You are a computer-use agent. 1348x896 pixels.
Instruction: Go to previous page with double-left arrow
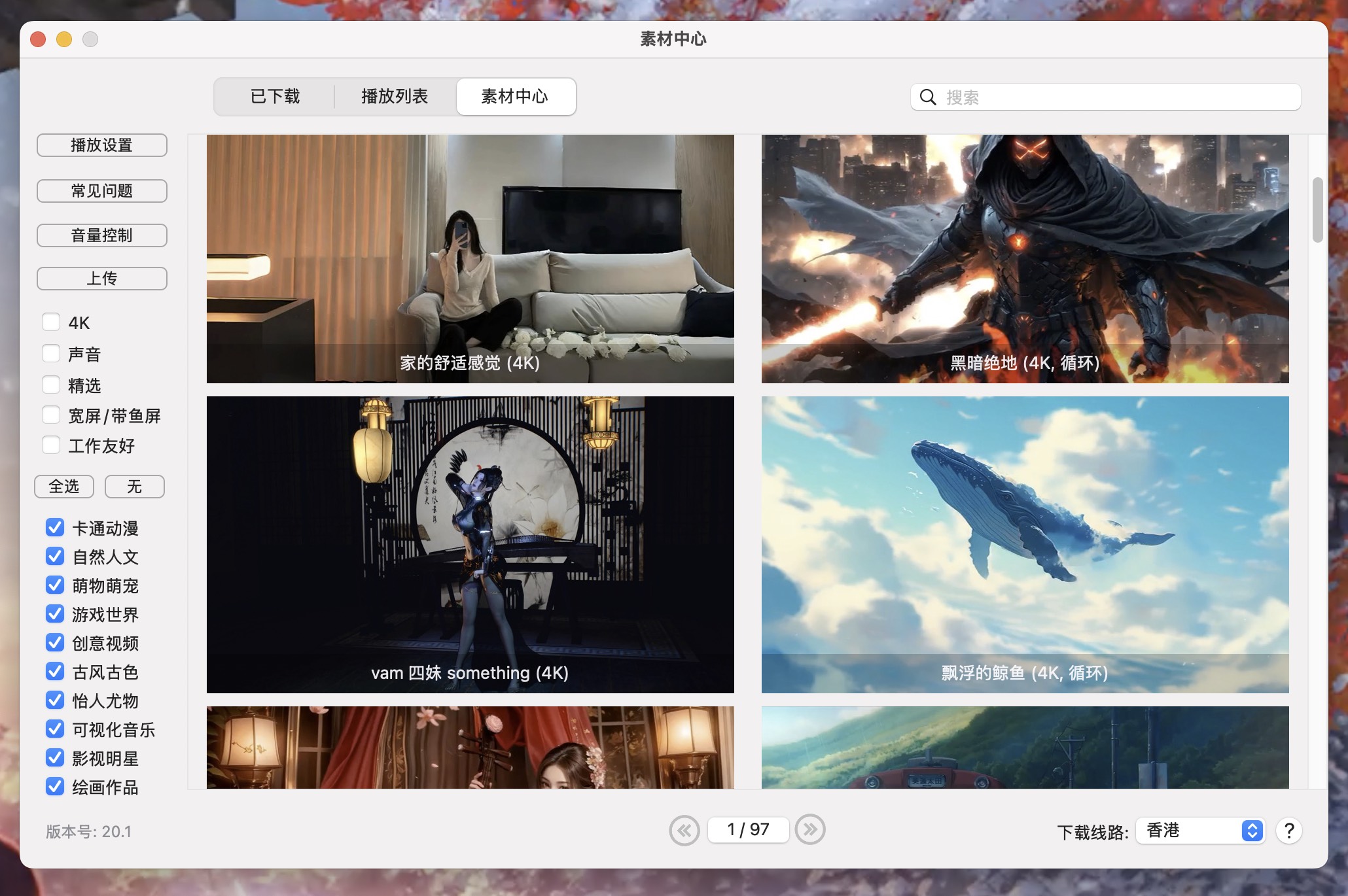[x=684, y=830]
